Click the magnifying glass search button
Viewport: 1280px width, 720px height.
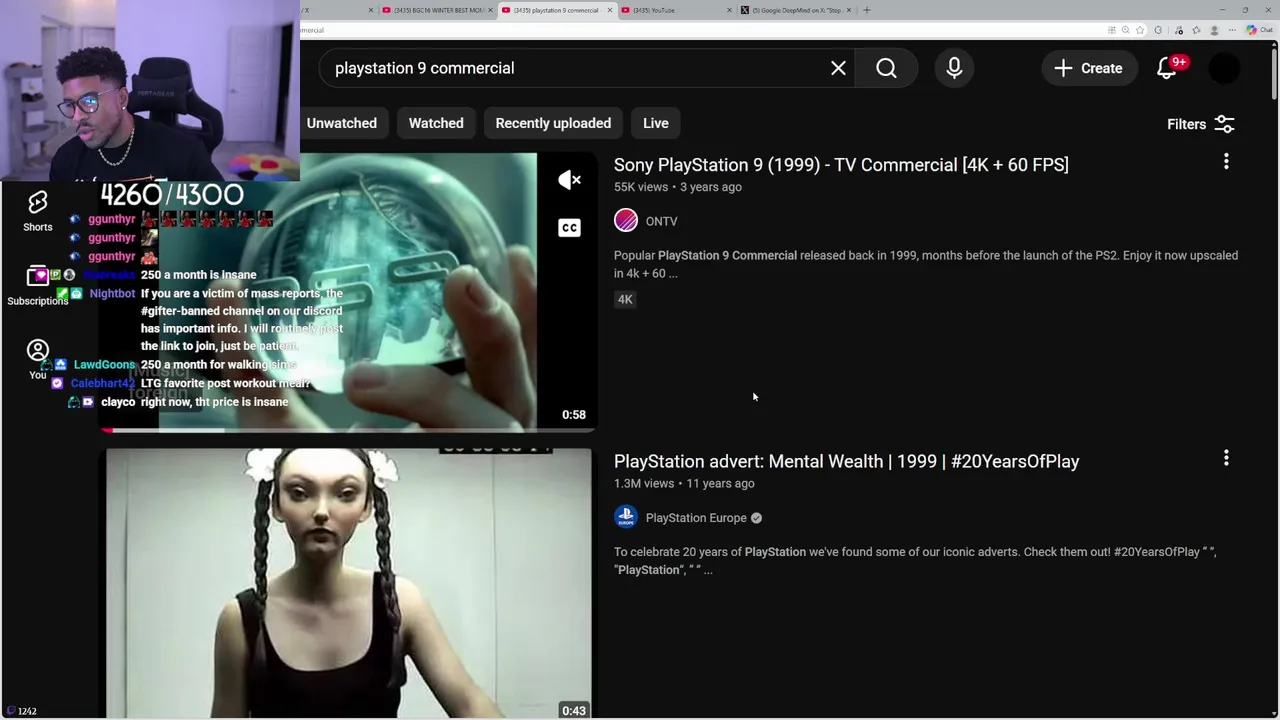[x=886, y=68]
